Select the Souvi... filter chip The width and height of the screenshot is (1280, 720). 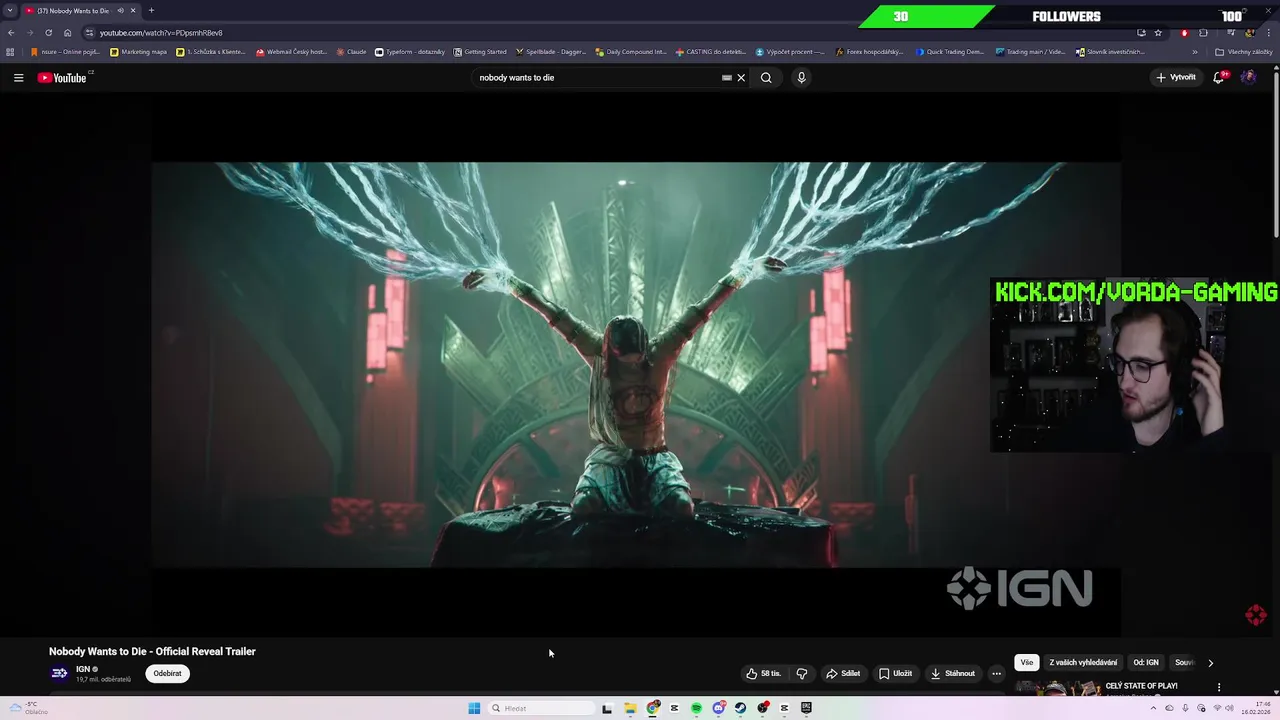pyautogui.click(x=1184, y=662)
